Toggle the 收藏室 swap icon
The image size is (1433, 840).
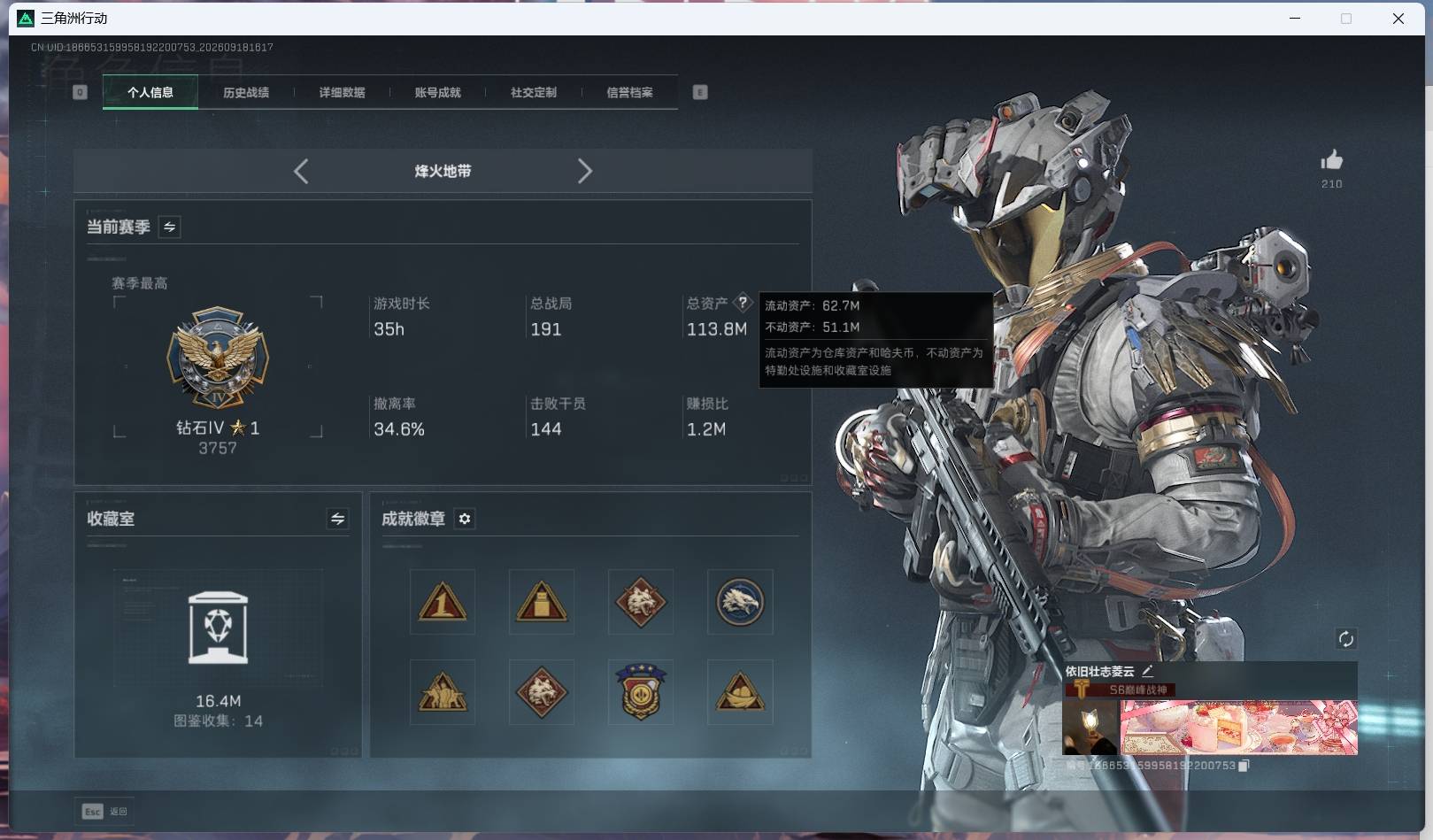tap(337, 519)
